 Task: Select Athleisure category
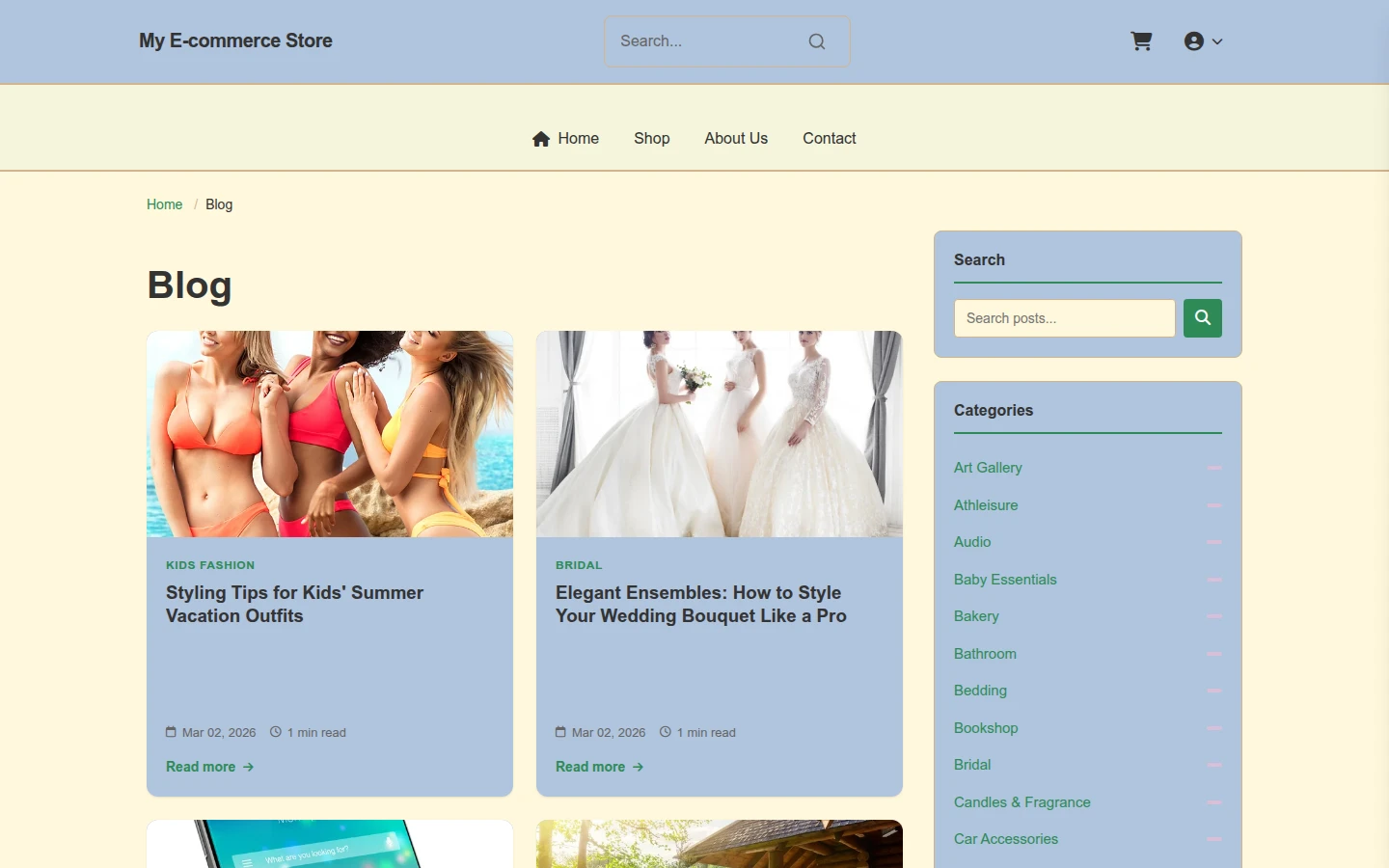coord(986,505)
